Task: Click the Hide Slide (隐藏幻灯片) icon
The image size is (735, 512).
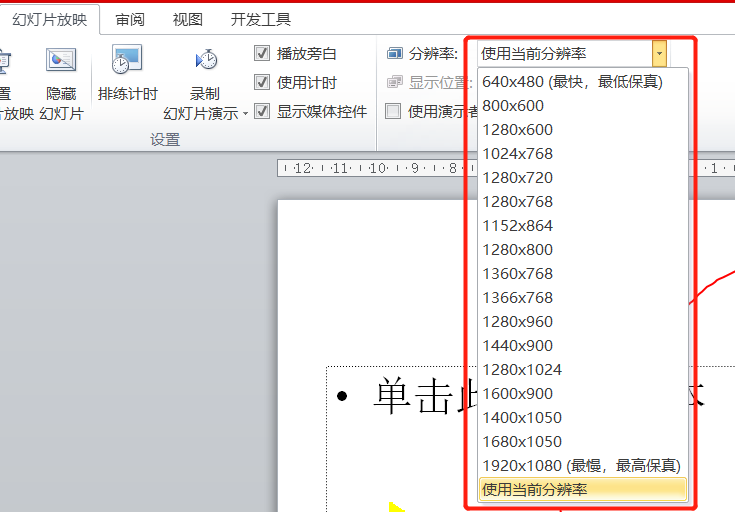Action: (61, 61)
